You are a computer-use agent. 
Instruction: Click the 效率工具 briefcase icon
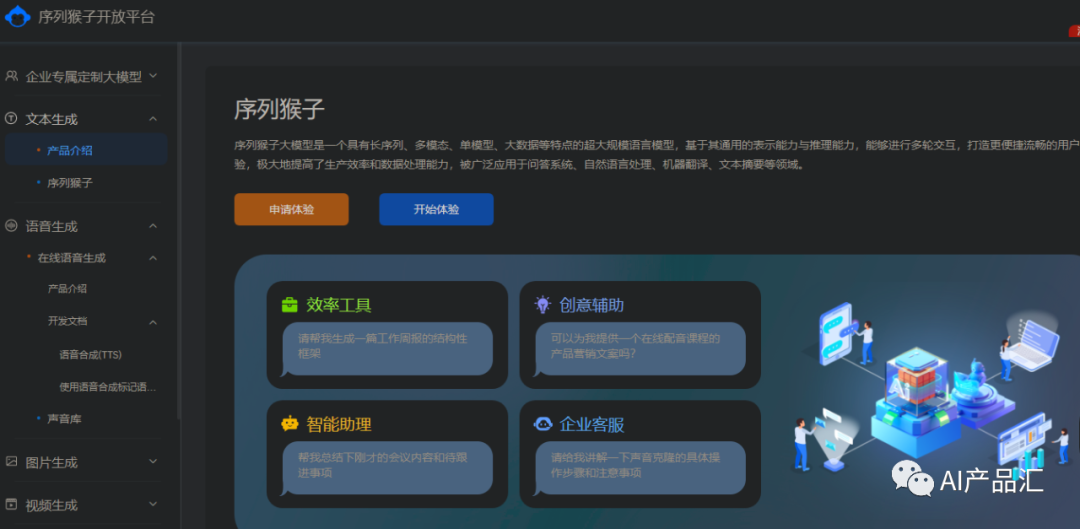click(290, 305)
